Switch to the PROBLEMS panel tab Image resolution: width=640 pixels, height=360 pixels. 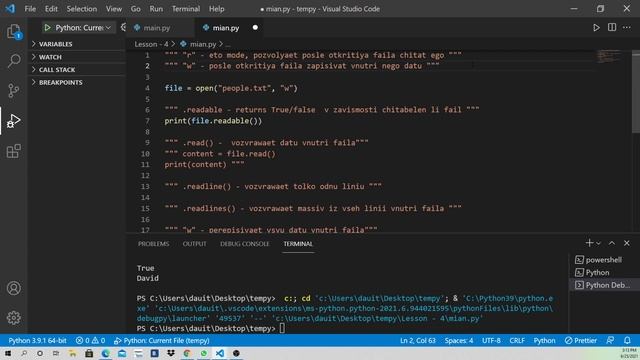pyautogui.click(x=153, y=244)
